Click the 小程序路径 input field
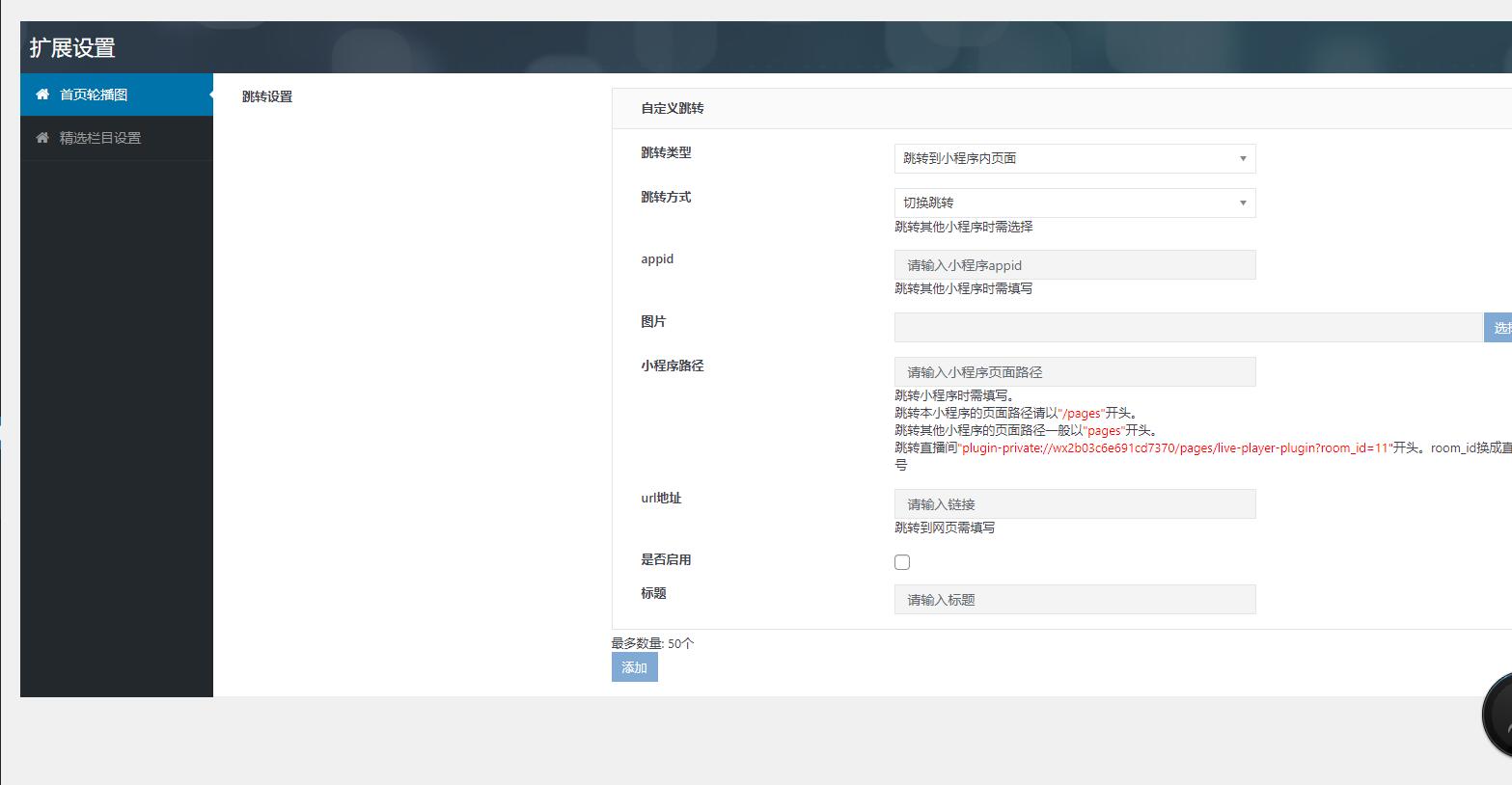Screen dimensions: 1512x785 pyautogui.click(x=1074, y=371)
